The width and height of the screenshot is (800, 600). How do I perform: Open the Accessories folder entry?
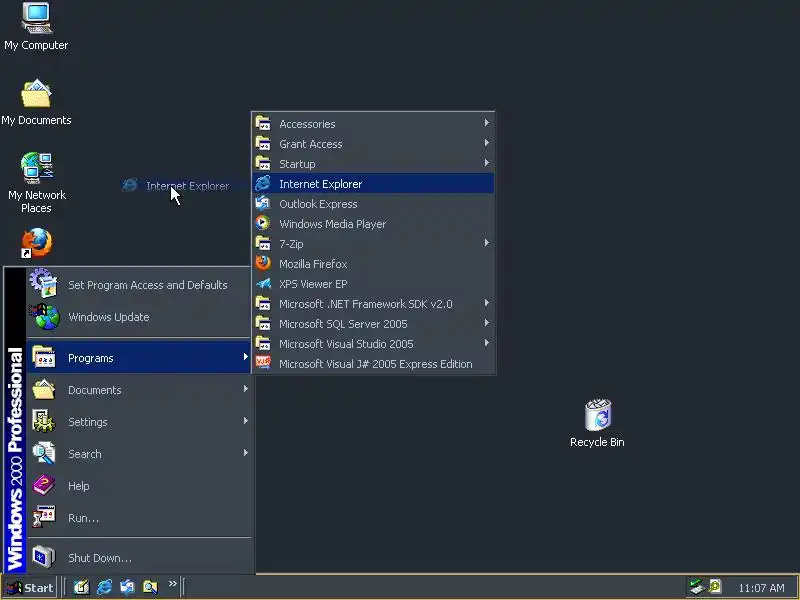tap(373, 123)
